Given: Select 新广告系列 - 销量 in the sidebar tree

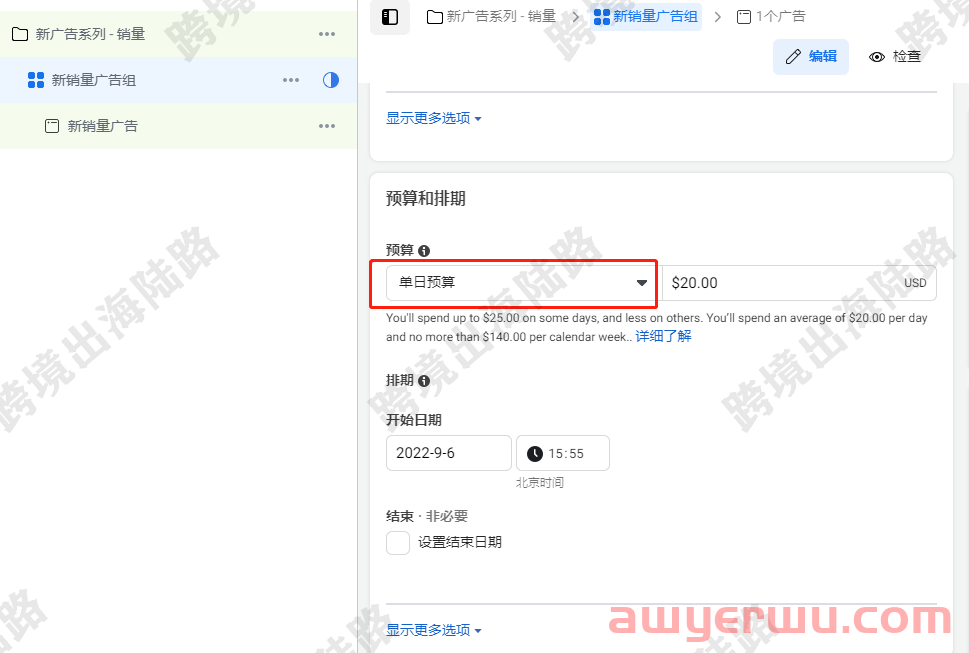Looking at the screenshot, I should 178,34.
